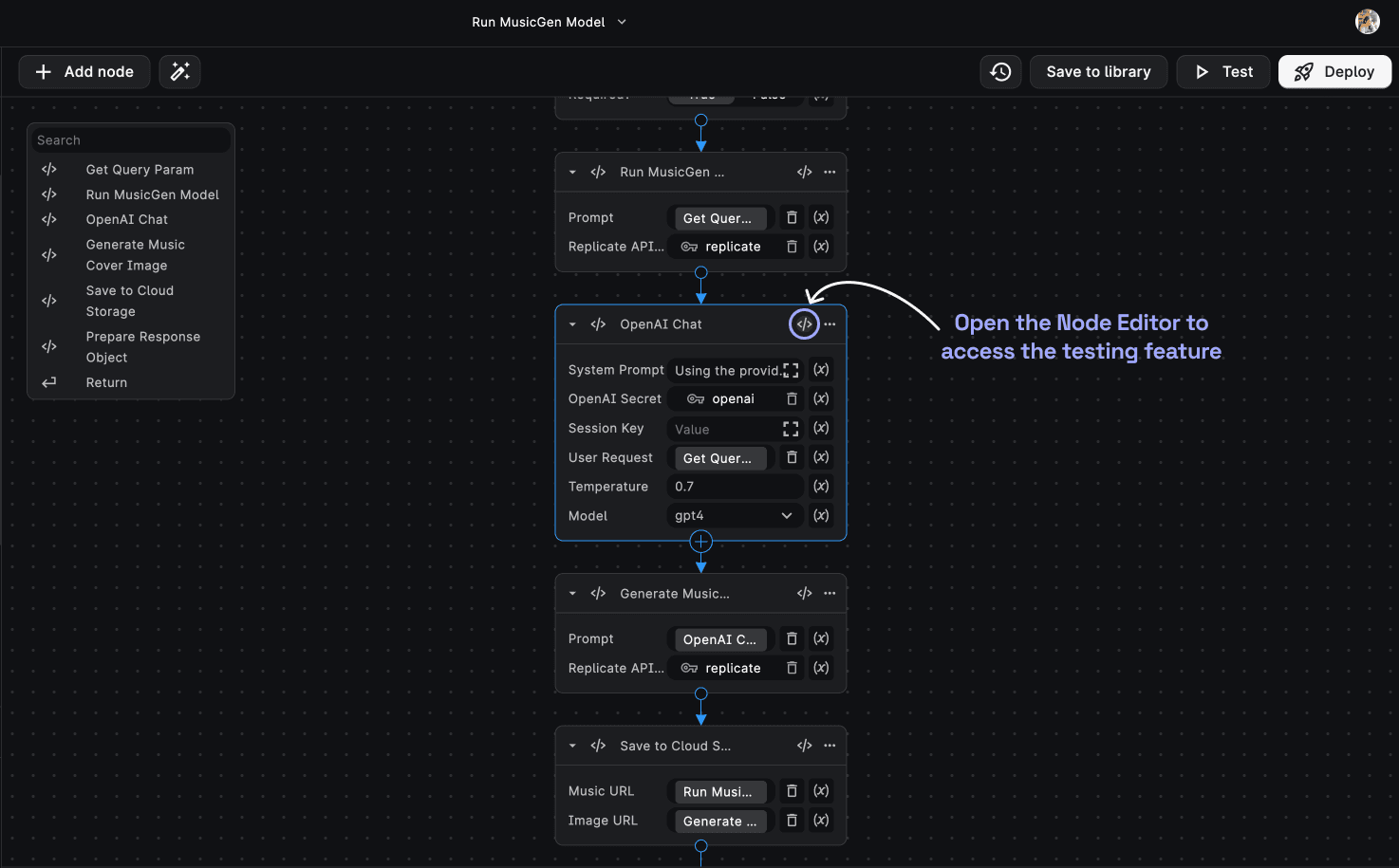The image size is (1399, 868).
Task: Click the Save to library button
Action: pos(1098,72)
